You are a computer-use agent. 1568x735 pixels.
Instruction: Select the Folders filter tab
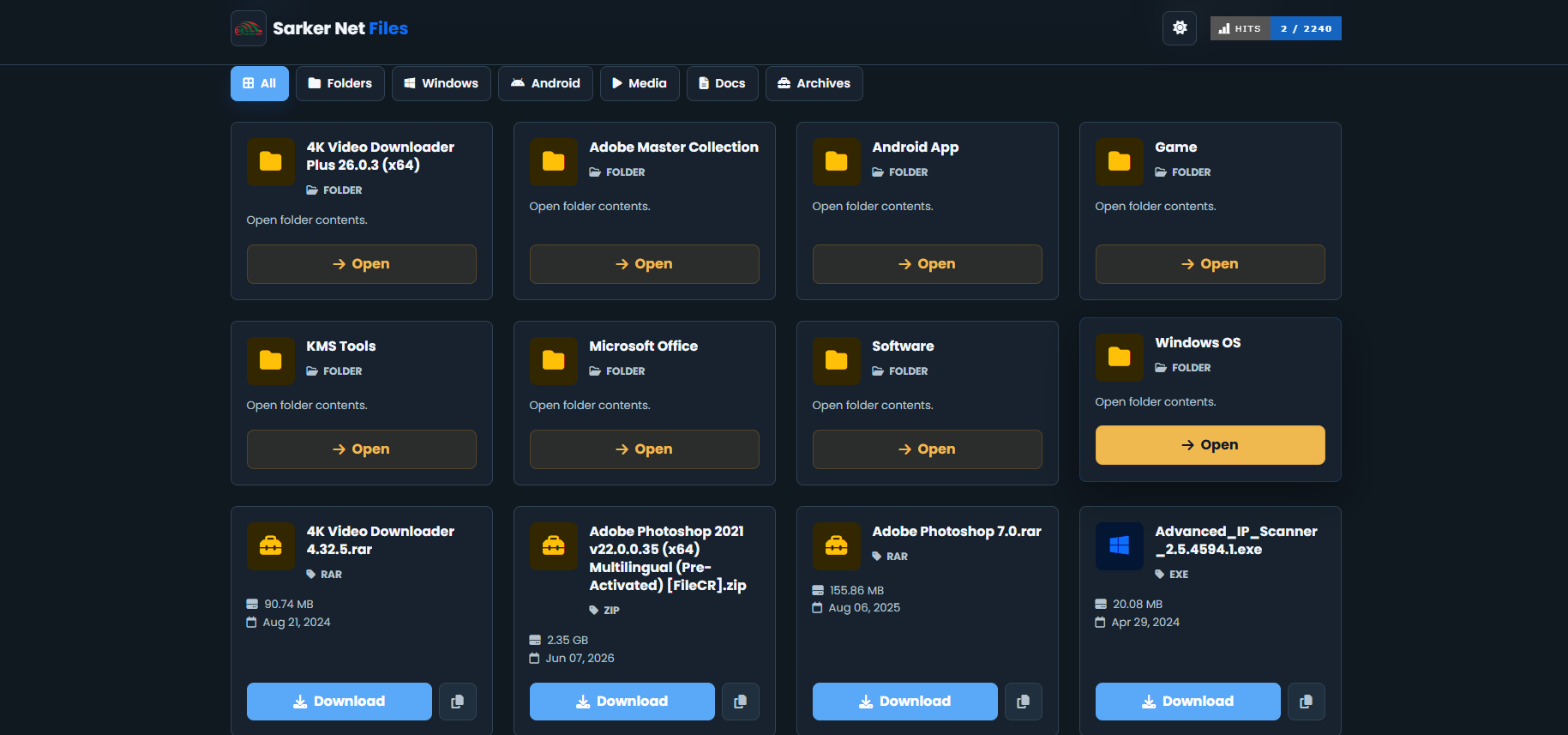click(x=340, y=83)
